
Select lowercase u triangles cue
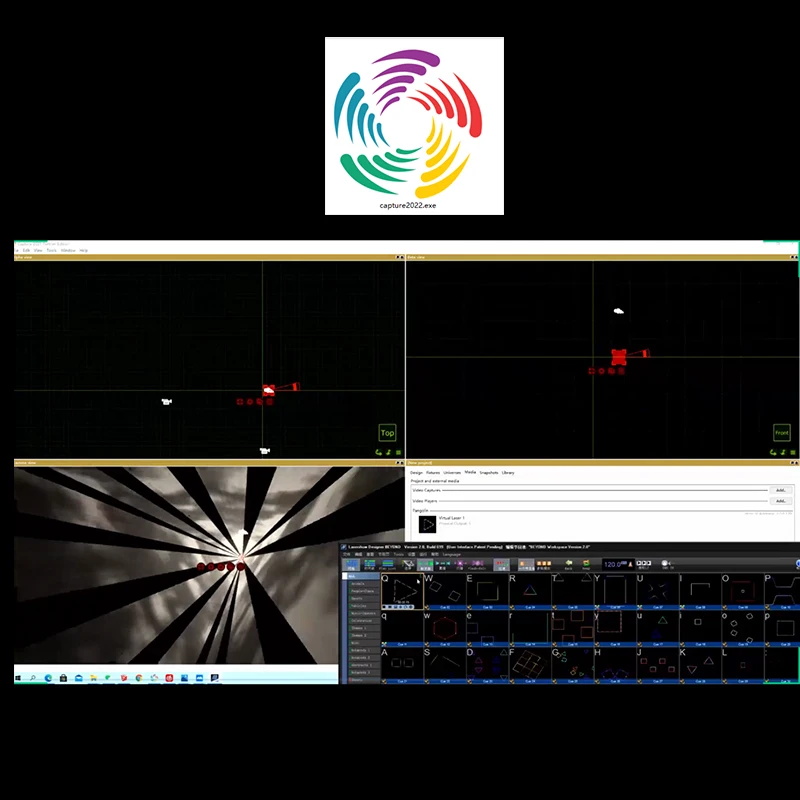(x=657, y=628)
